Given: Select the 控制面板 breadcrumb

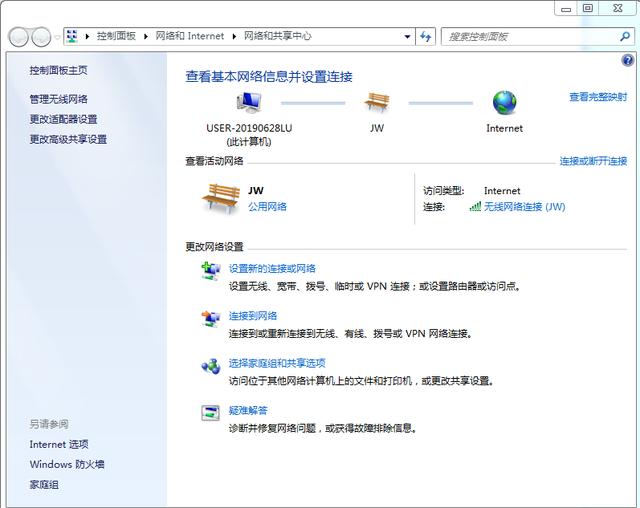Looking at the screenshot, I should 116,36.
